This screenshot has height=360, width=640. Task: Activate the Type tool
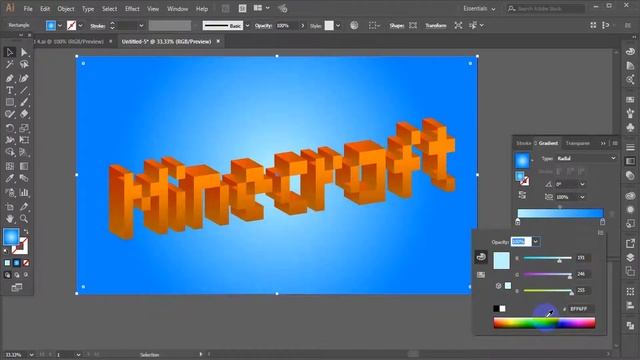click(10, 90)
